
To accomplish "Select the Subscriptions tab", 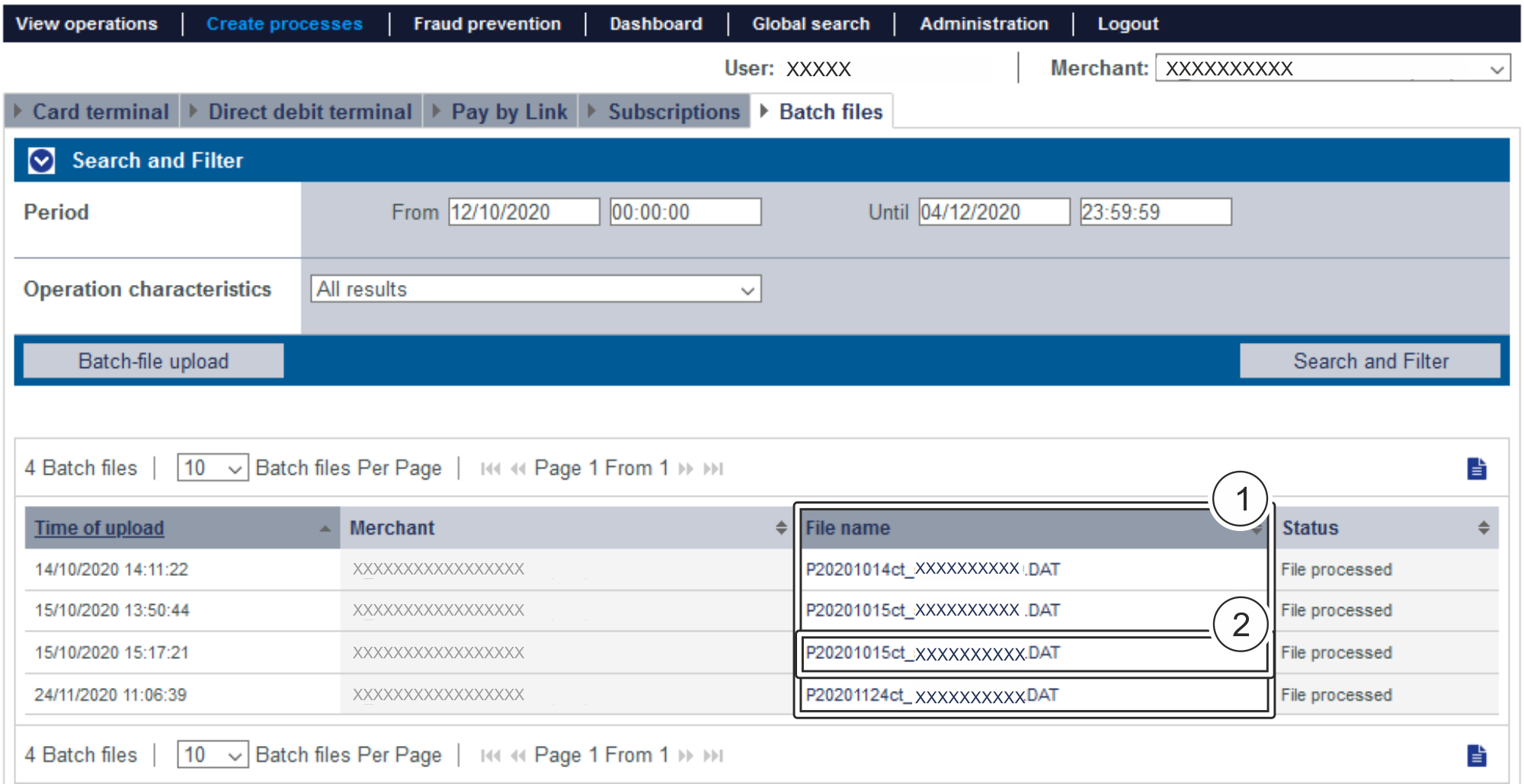I will point(673,112).
